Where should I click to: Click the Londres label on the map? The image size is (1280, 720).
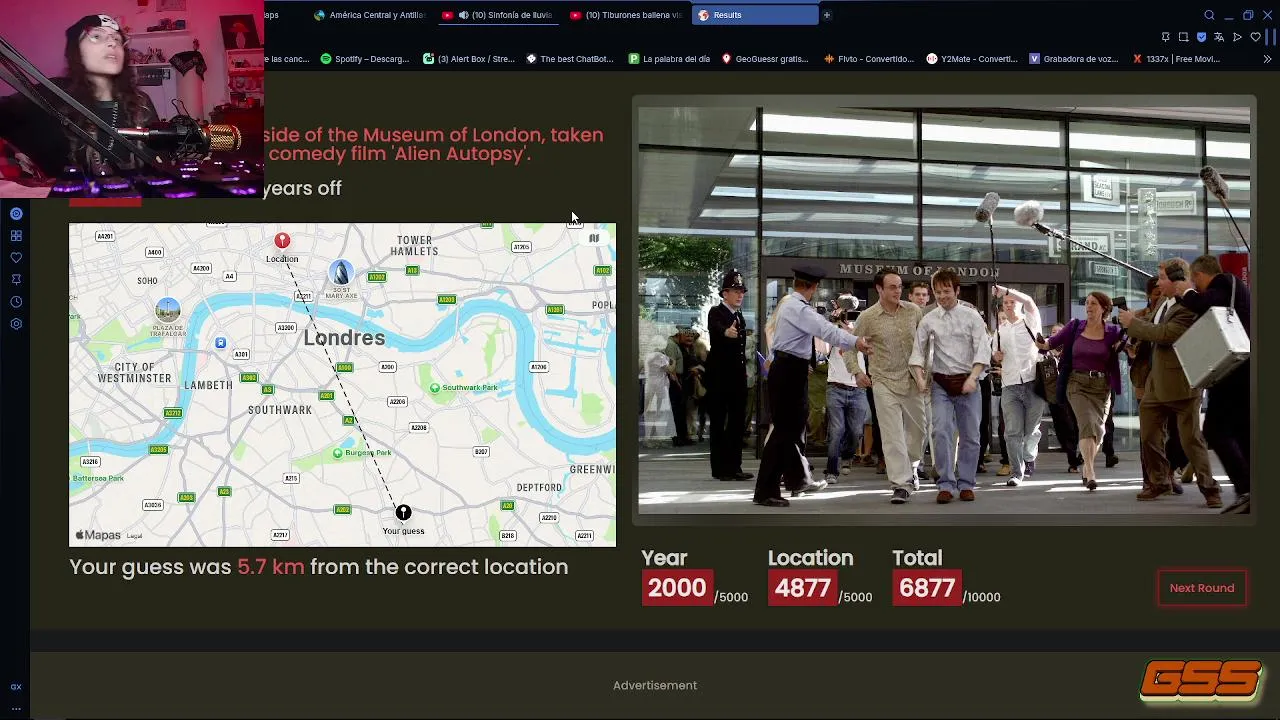pos(344,338)
